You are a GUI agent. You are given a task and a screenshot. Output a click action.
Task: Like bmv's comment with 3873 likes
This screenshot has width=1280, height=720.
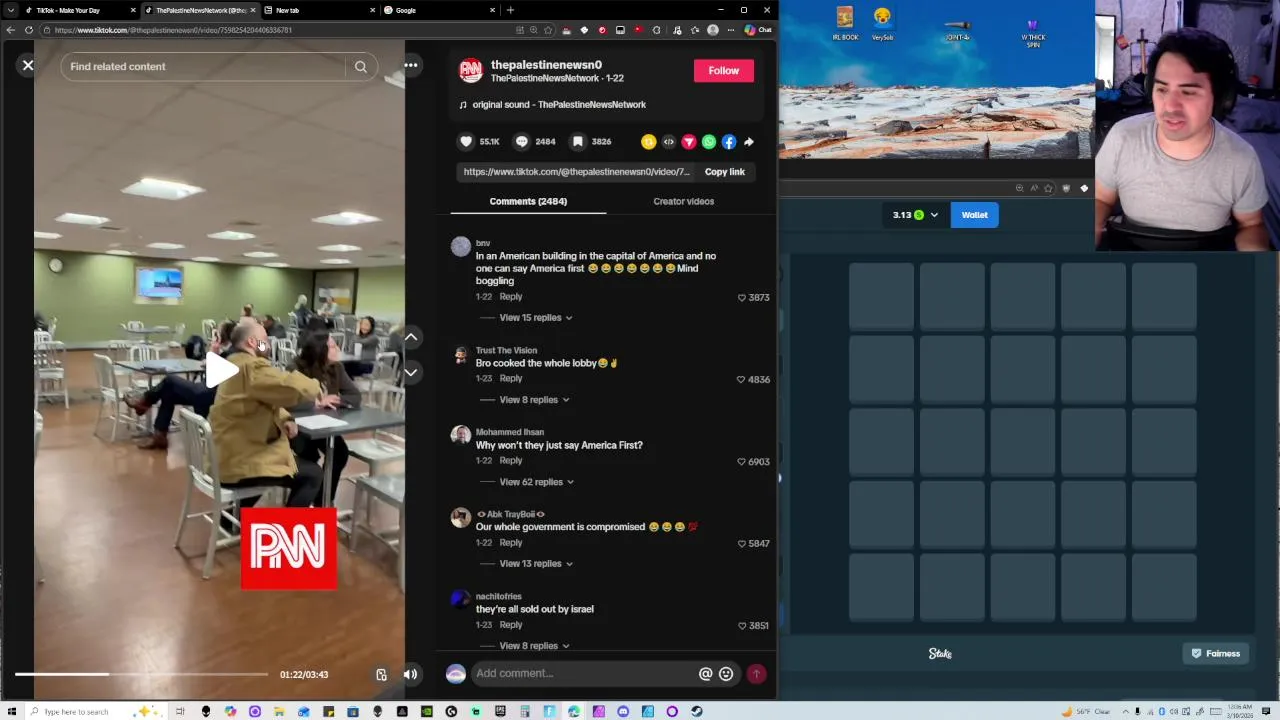[741, 297]
